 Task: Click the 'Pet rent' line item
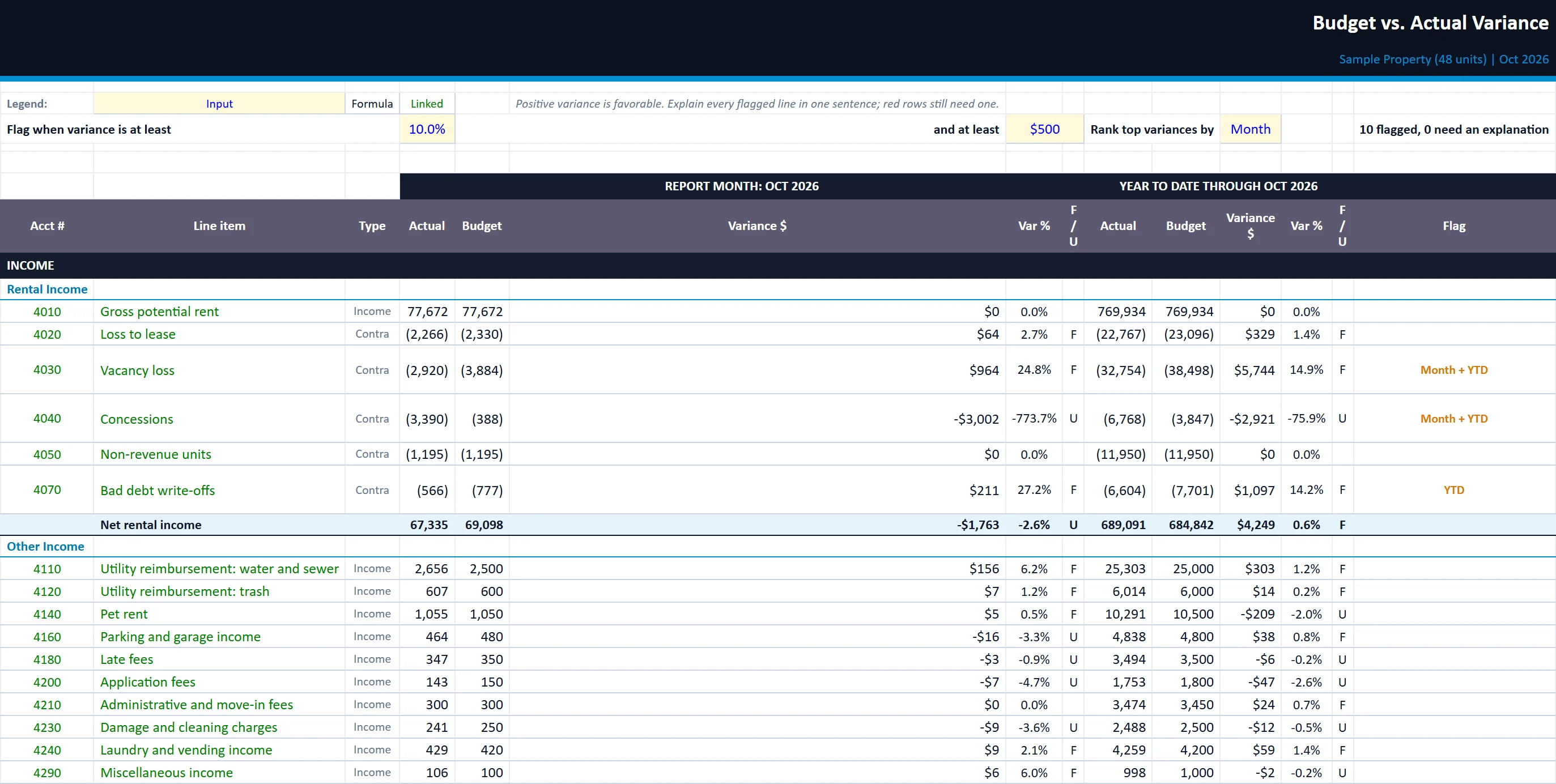pyautogui.click(x=124, y=613)
